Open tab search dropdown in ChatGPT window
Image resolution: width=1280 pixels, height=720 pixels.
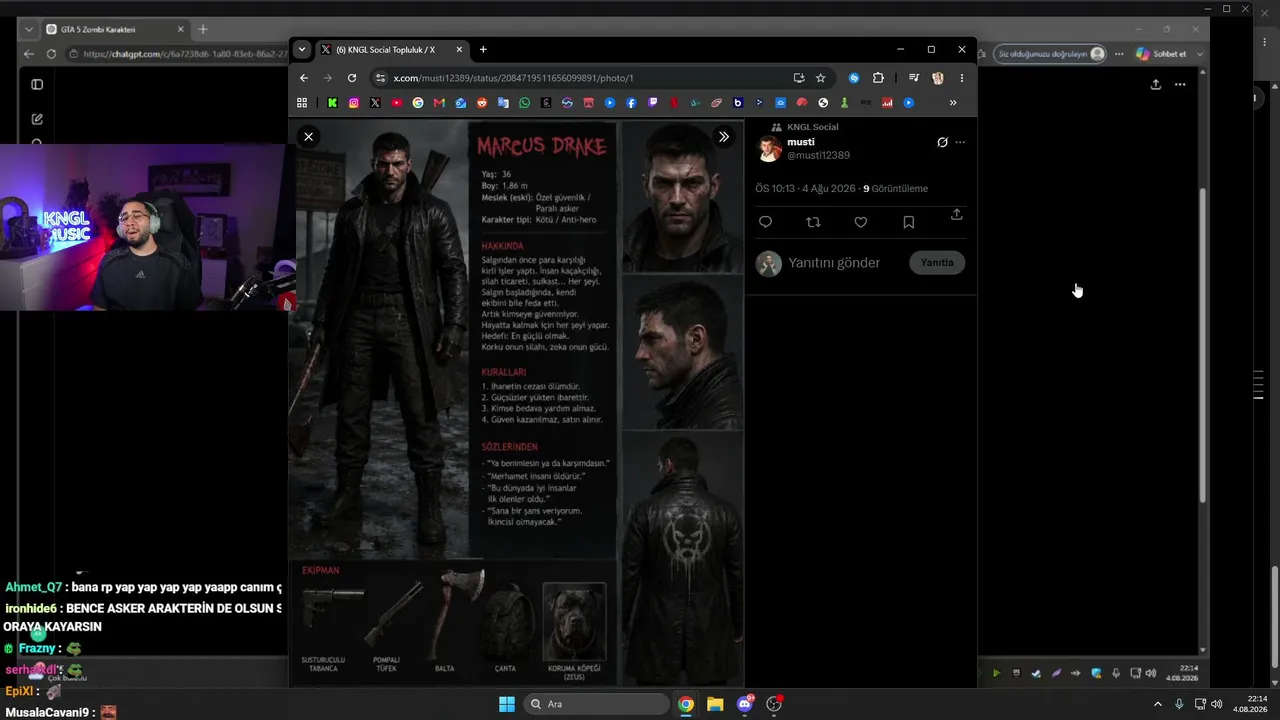(28, 30)
